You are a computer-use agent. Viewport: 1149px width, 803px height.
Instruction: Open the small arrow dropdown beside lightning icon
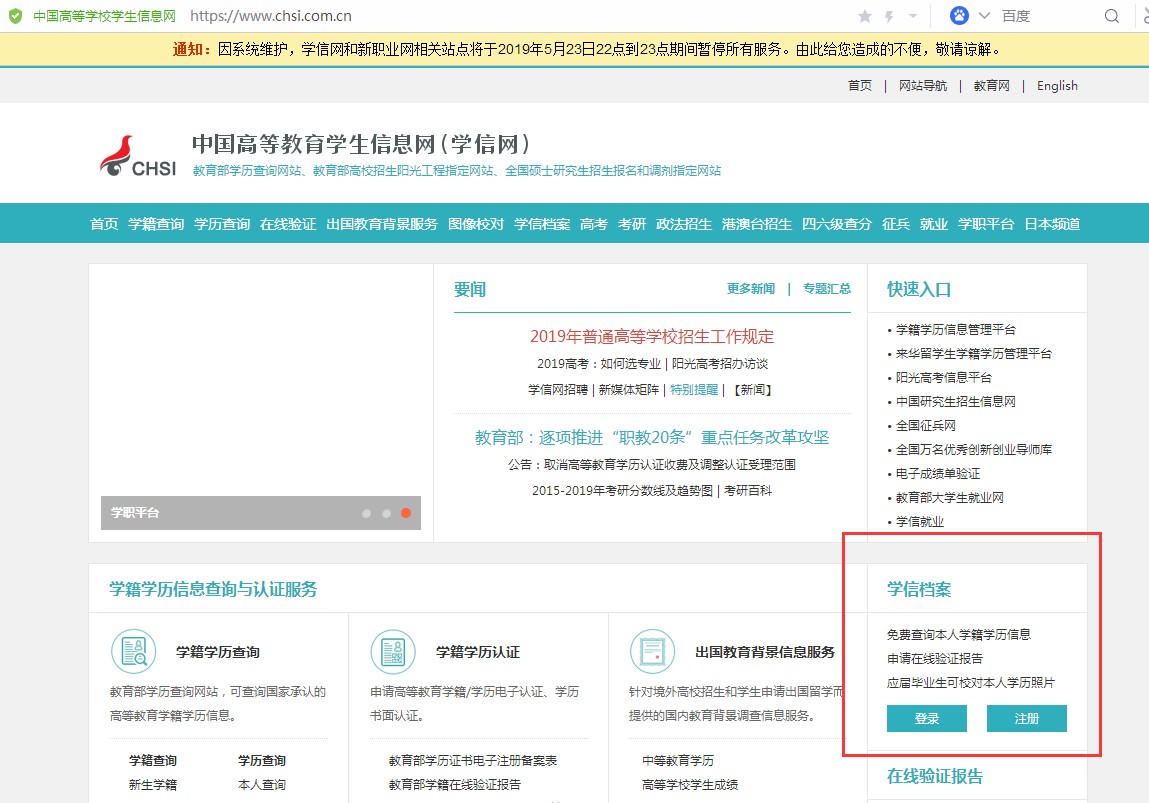(913, 16)
